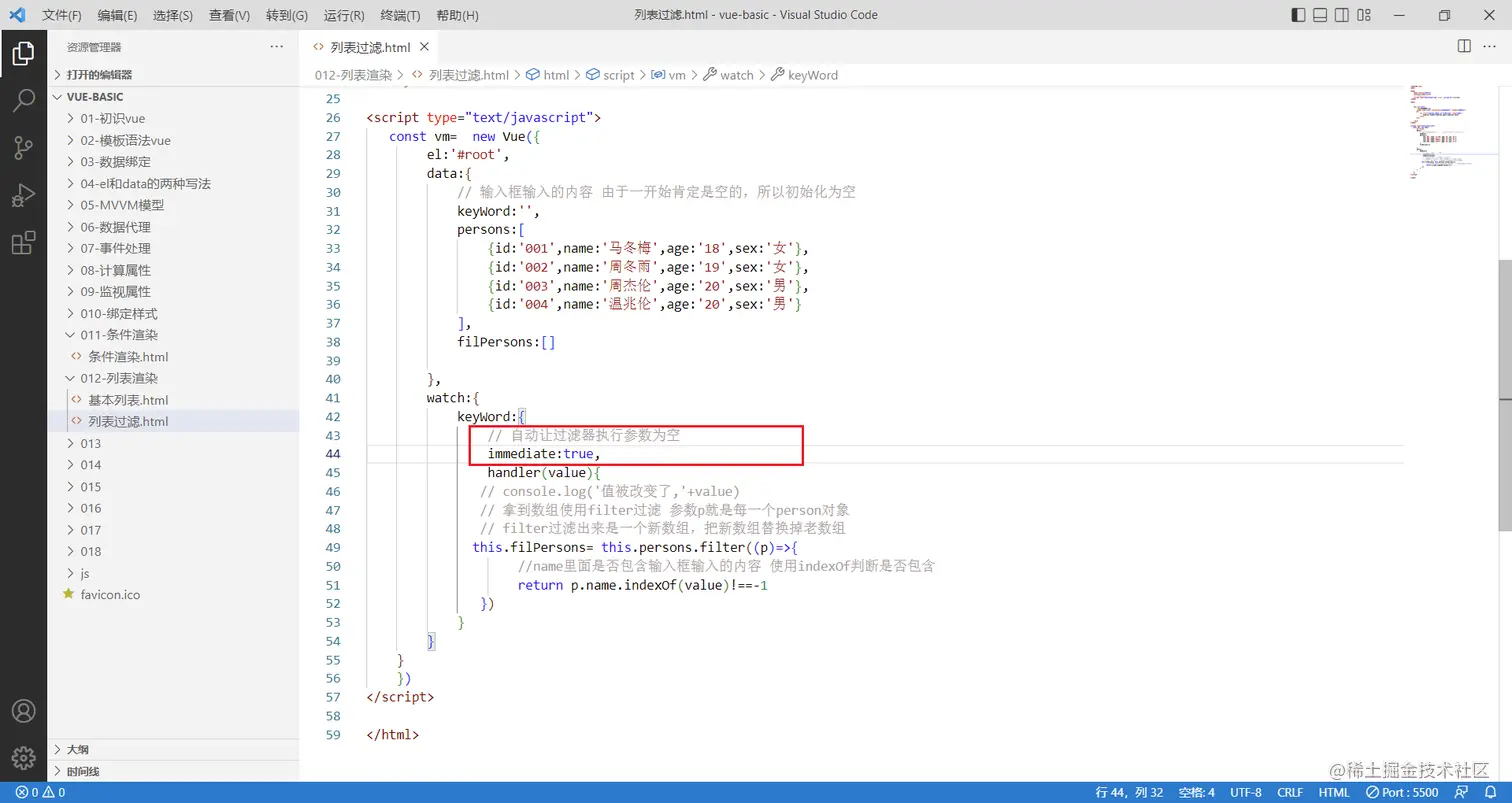Toggle the bottom panel layout icon
Image resolution: width=1512 pixels, height=803 pixels.
1320,15
